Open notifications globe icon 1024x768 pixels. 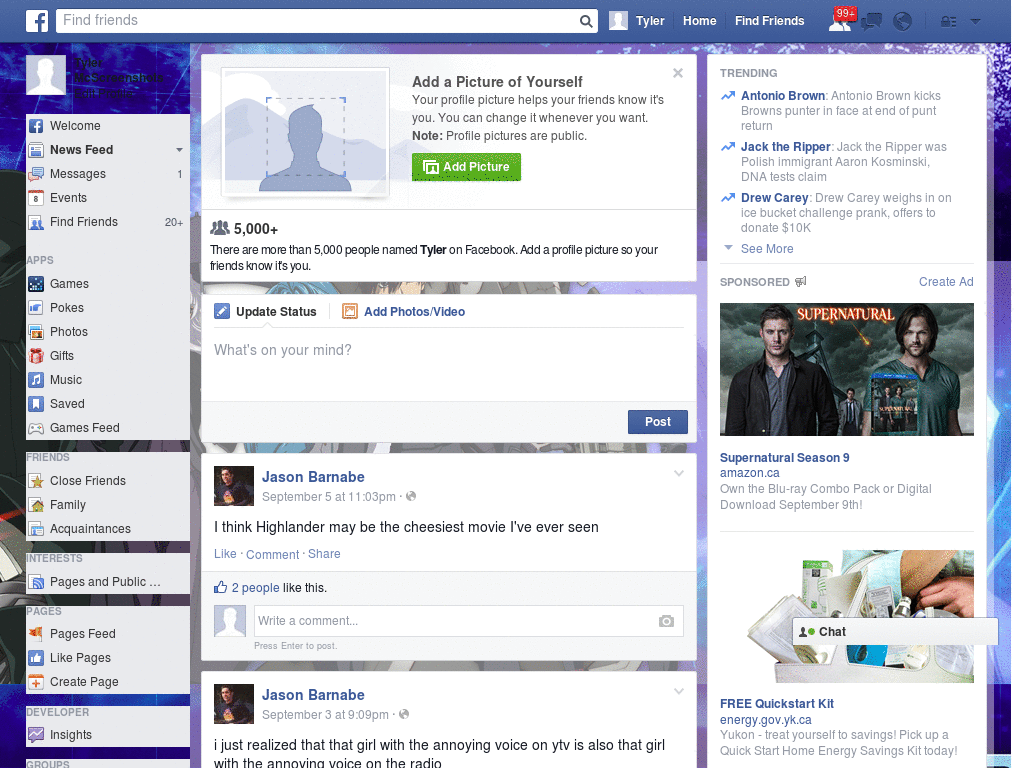coord(903,22)
